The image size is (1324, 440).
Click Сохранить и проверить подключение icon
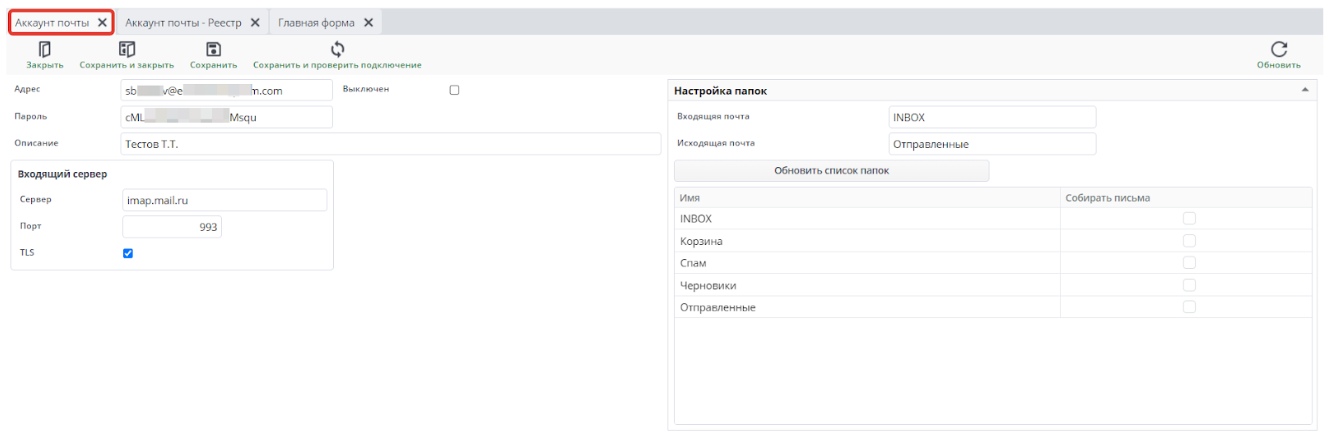(337, 50)
